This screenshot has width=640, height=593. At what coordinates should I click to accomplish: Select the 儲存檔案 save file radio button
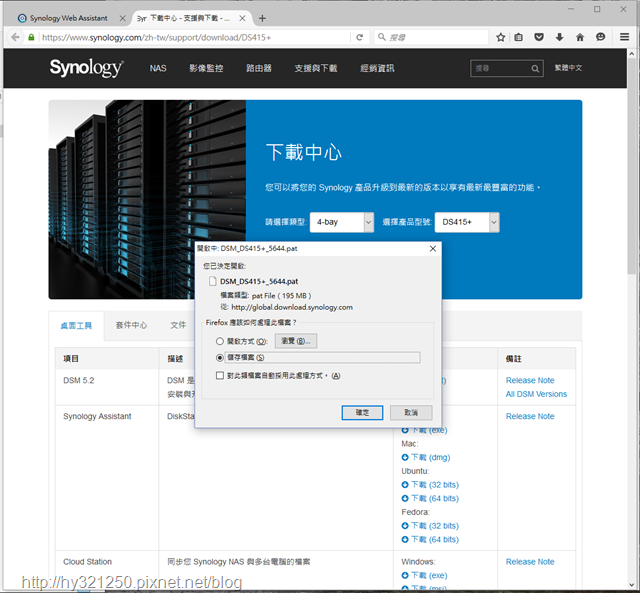tap(220, 358)
